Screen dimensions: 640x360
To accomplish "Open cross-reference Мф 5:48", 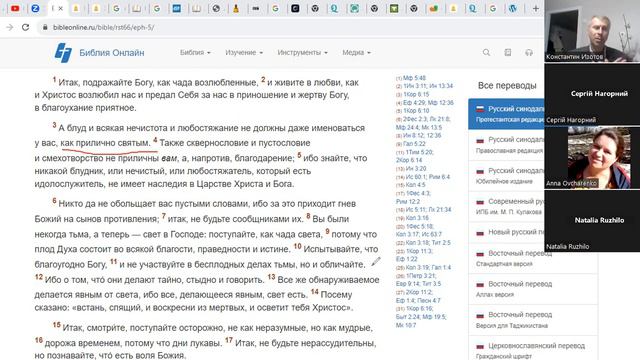I will click(x=414, y=78).
